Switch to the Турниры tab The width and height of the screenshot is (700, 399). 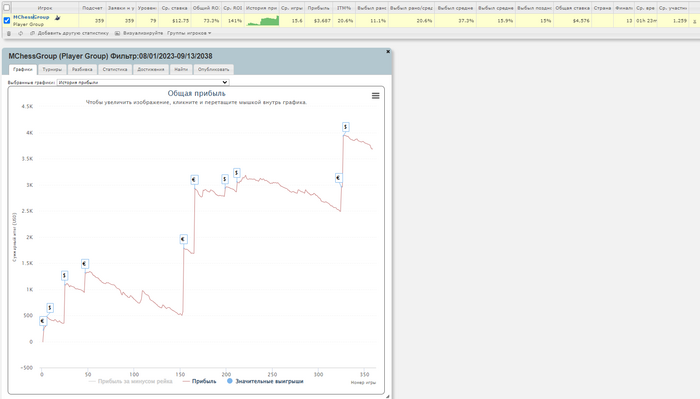[x=52, y=69]
